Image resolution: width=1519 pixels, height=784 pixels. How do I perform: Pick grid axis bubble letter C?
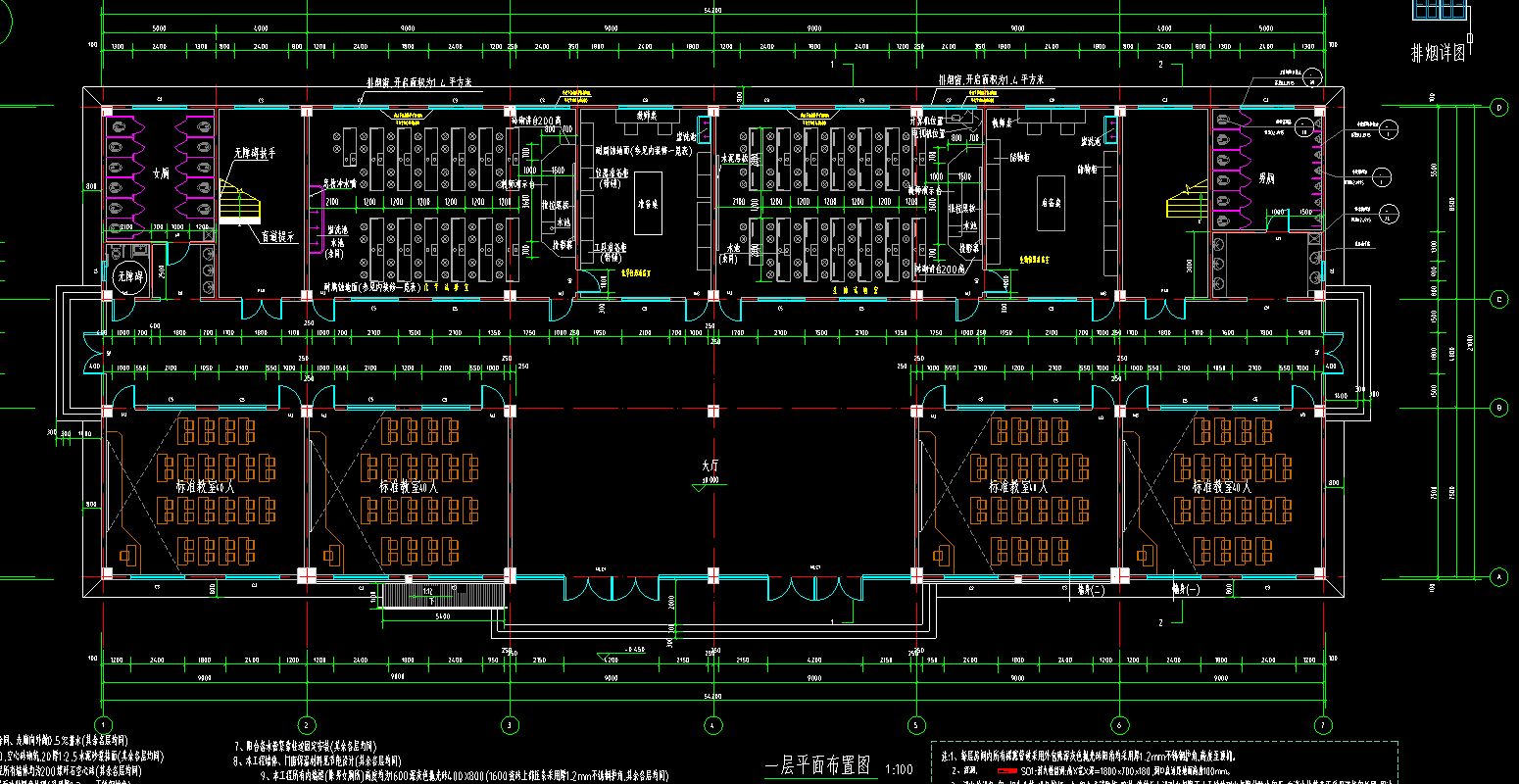pos(1498,299)
